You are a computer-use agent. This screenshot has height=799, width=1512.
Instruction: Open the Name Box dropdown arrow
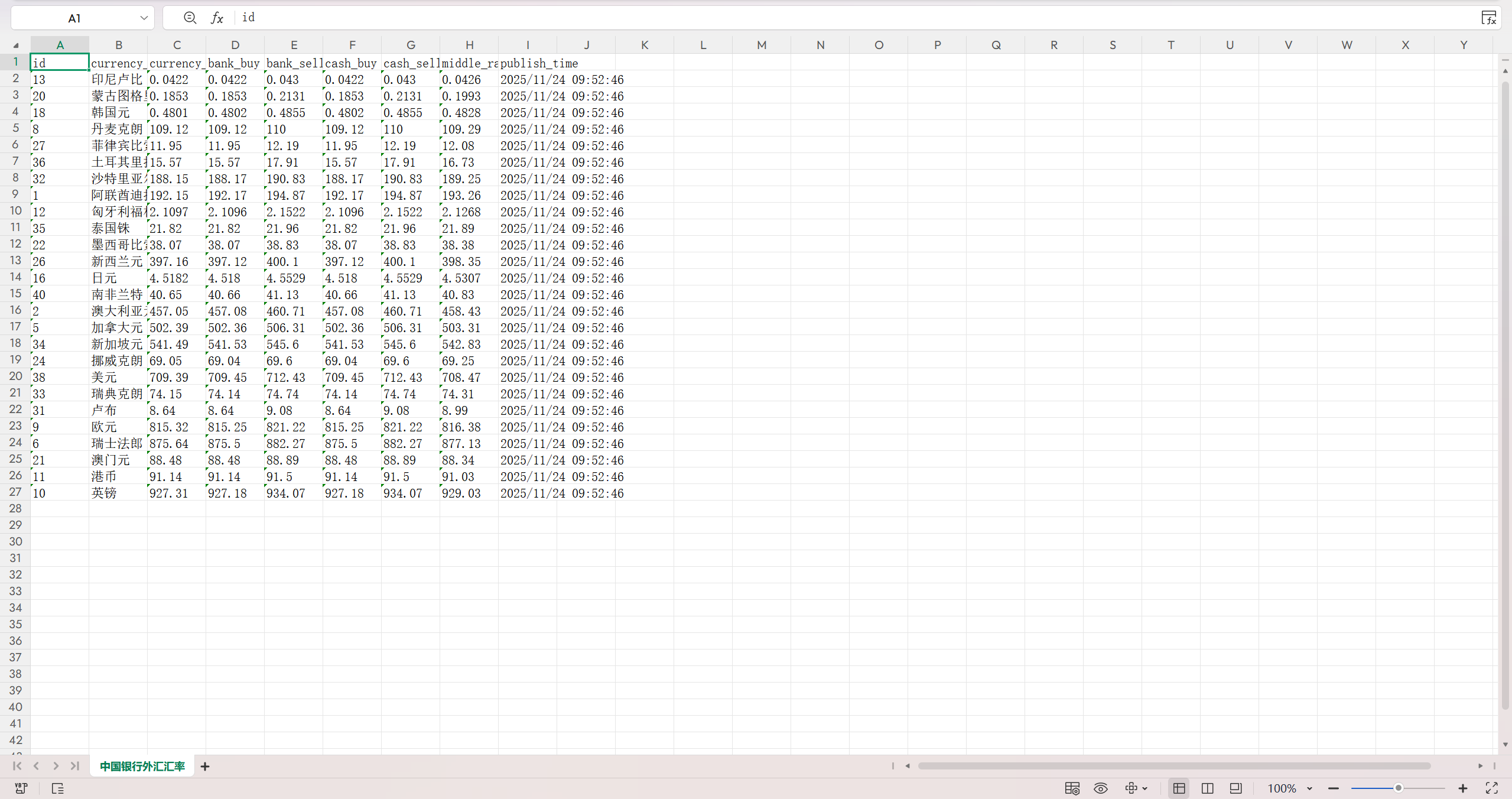click(x=144, y=18)
